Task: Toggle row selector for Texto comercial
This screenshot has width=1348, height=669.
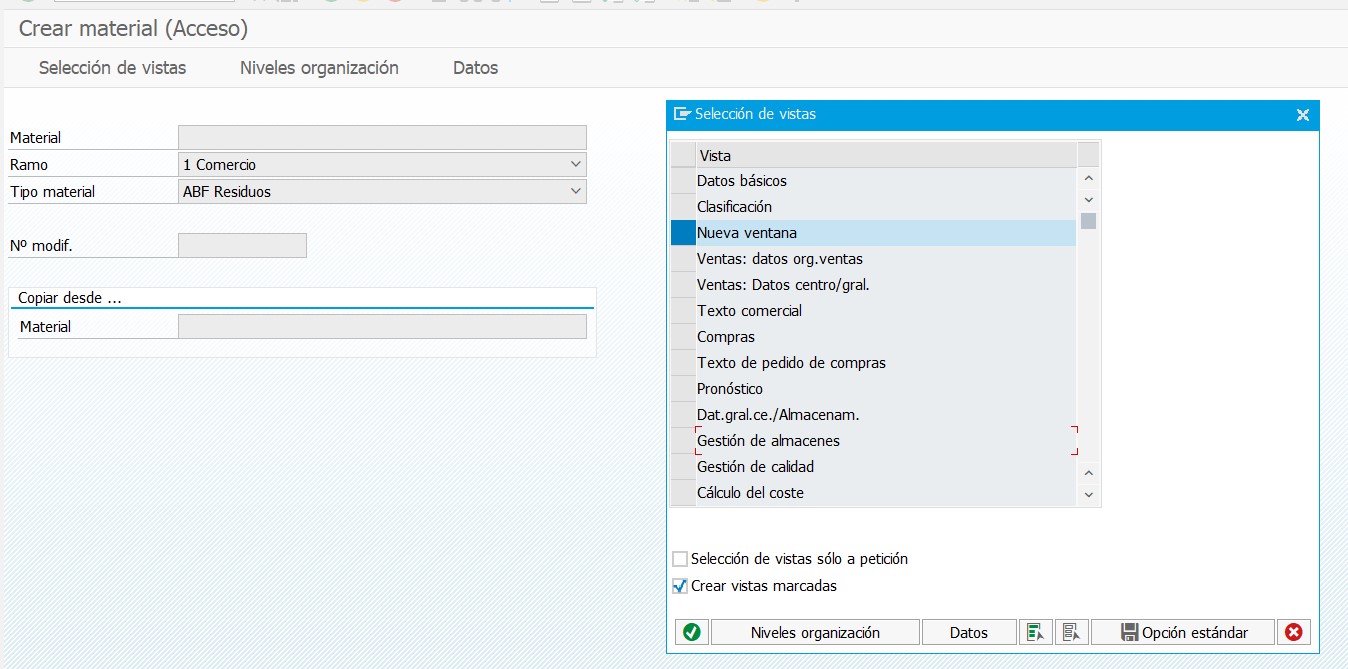Action: pos(682,311)
